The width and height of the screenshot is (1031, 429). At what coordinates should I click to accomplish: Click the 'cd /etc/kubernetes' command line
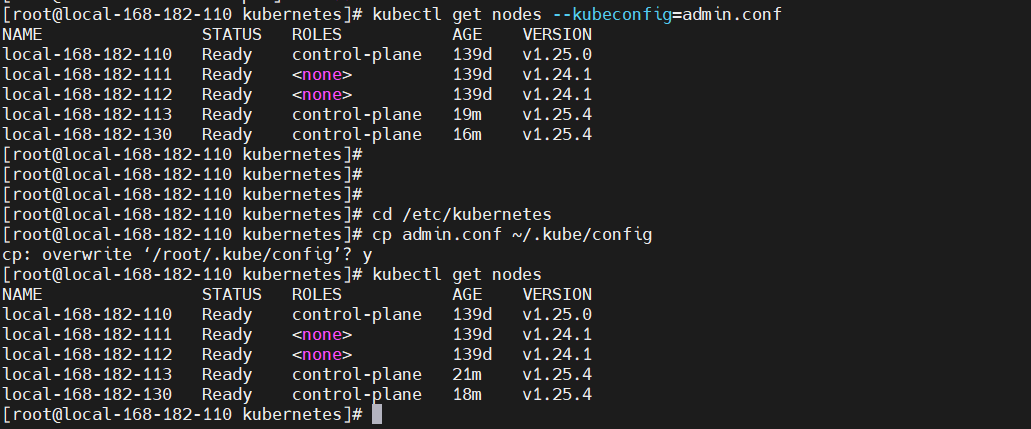(462, 214)
